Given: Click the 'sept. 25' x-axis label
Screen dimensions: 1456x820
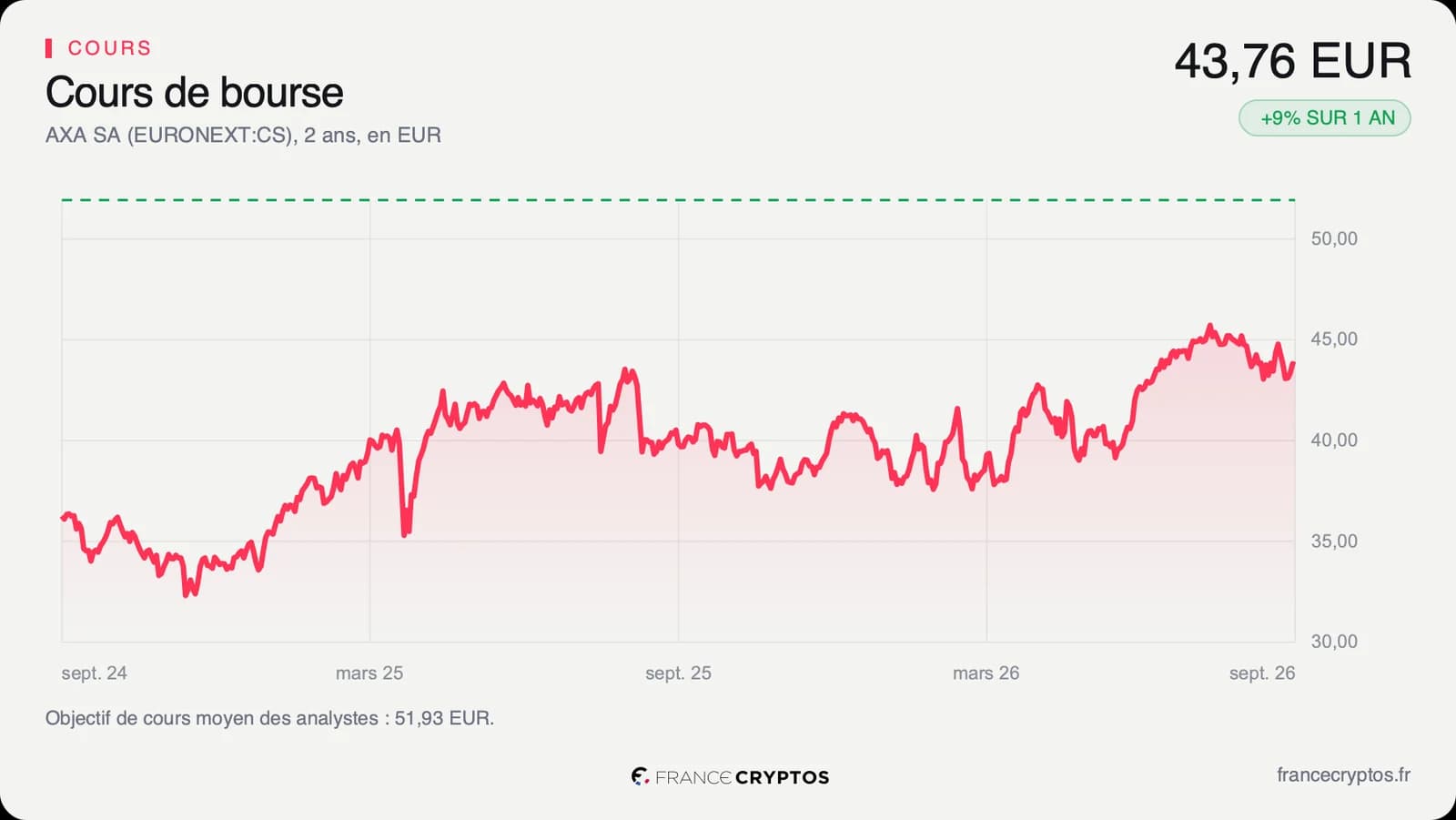Looking at the screenshot, I should (x=678, y=673).
